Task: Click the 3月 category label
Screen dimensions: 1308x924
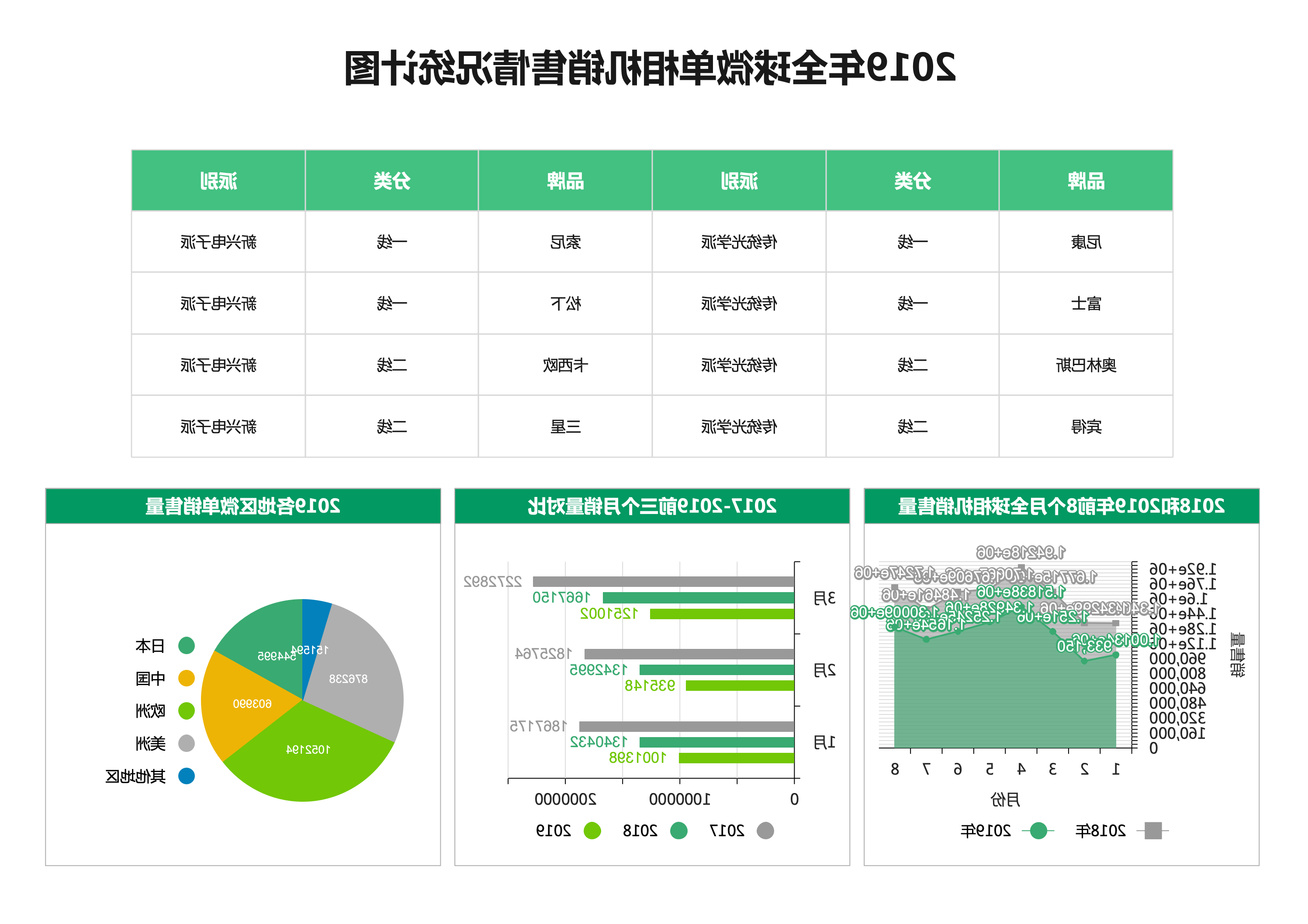Action: tap(824, 598)
